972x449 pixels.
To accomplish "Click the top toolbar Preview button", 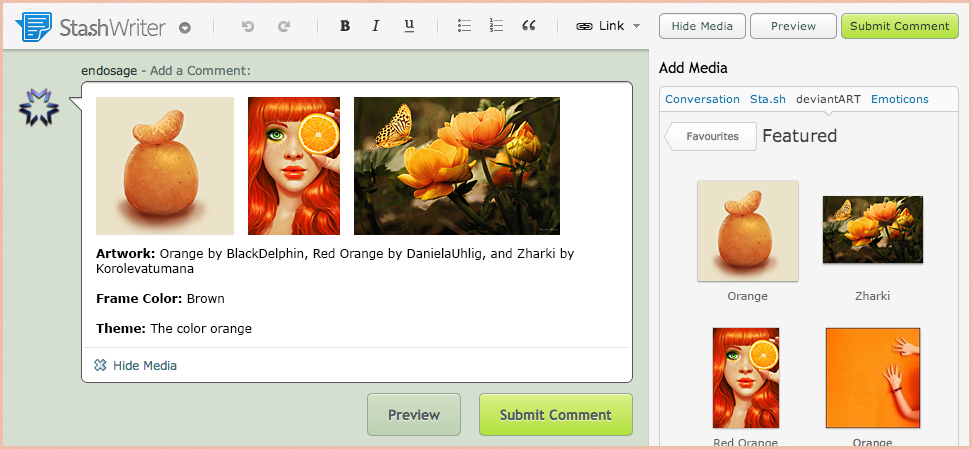I will tap(793, 26).
